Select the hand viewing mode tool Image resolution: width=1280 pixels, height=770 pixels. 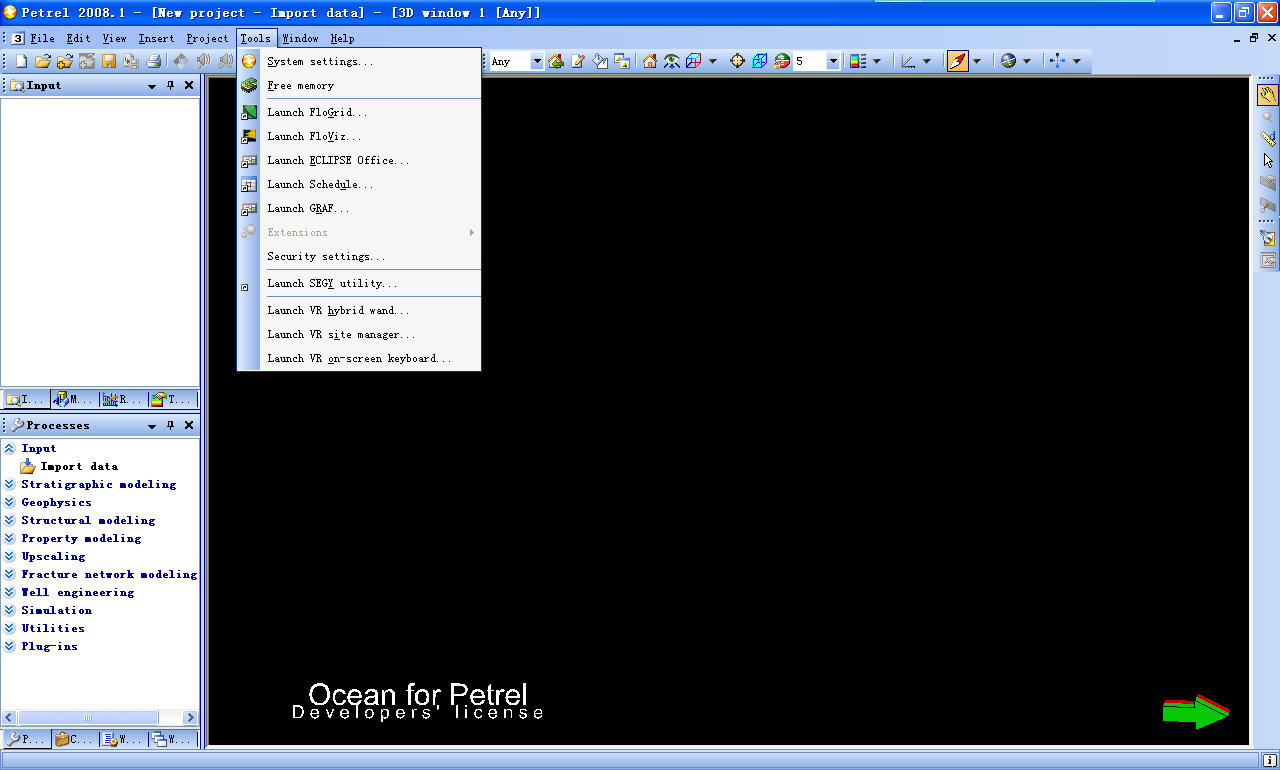pos(1268,95)
